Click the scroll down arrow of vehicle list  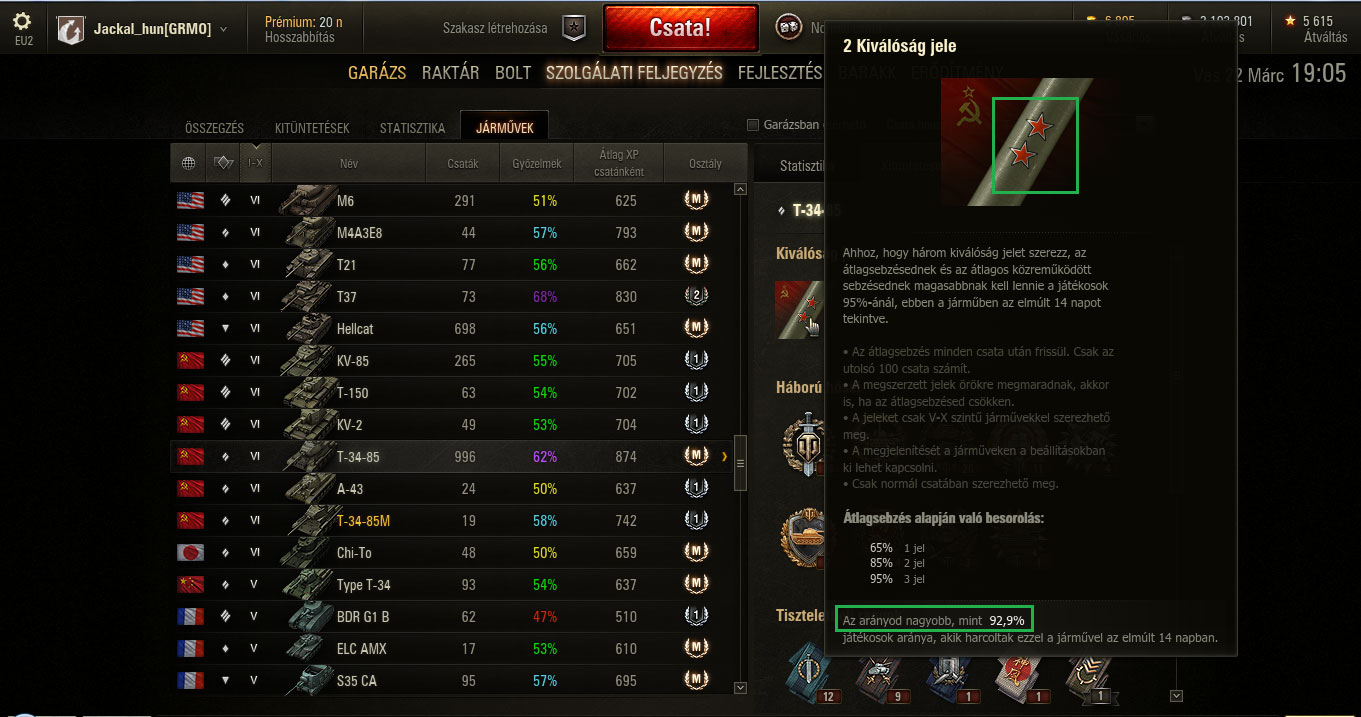click(x=740, y=688)
